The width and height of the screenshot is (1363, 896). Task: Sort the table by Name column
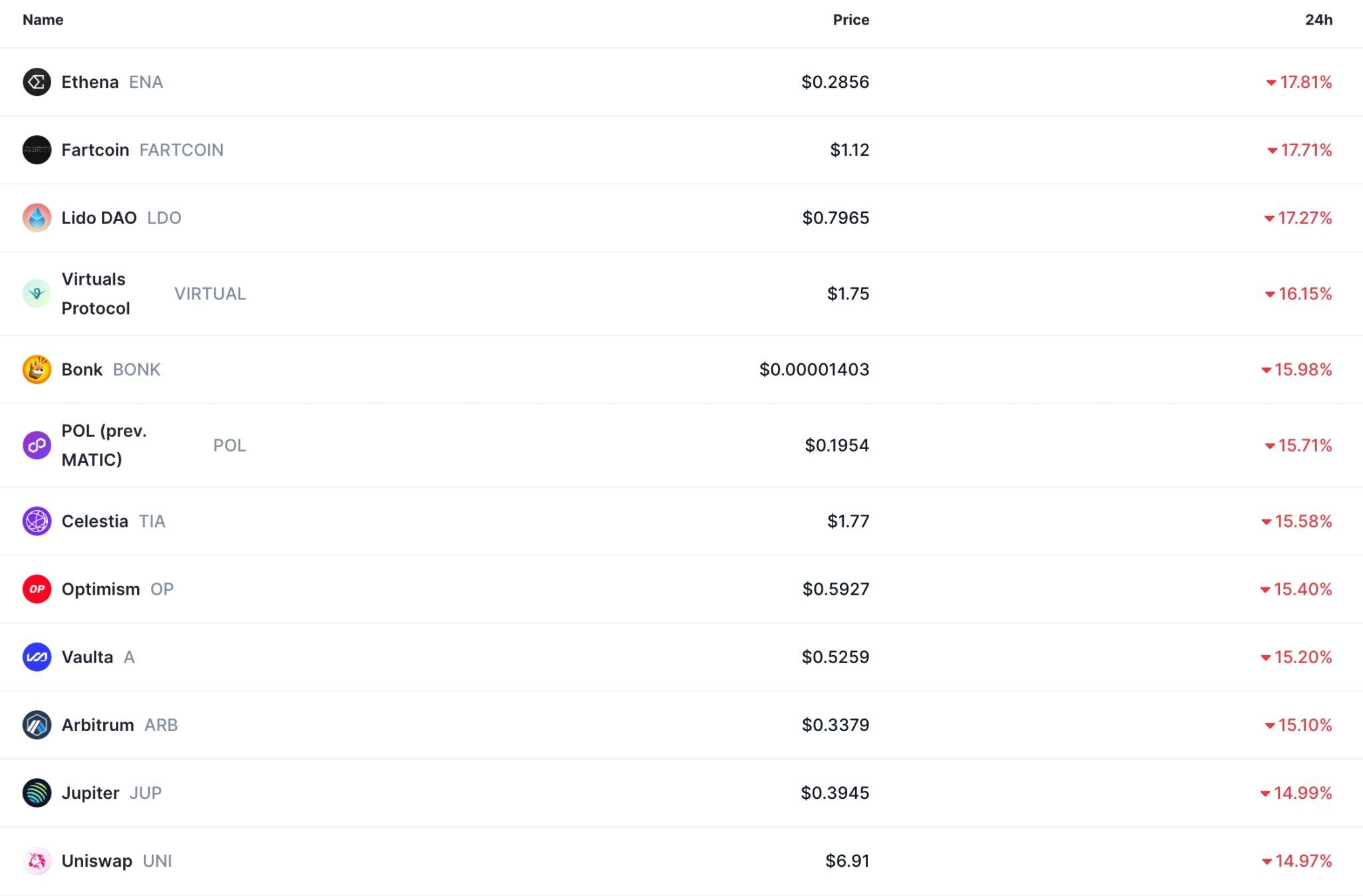coord(43,19)
